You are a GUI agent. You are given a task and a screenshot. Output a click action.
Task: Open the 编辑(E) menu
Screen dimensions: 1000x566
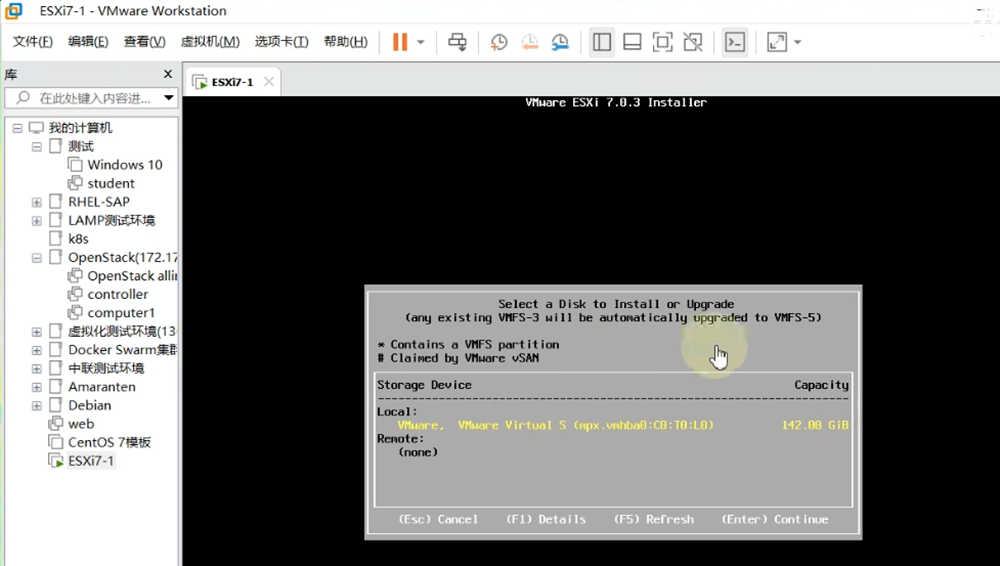[x=88, y=41]
